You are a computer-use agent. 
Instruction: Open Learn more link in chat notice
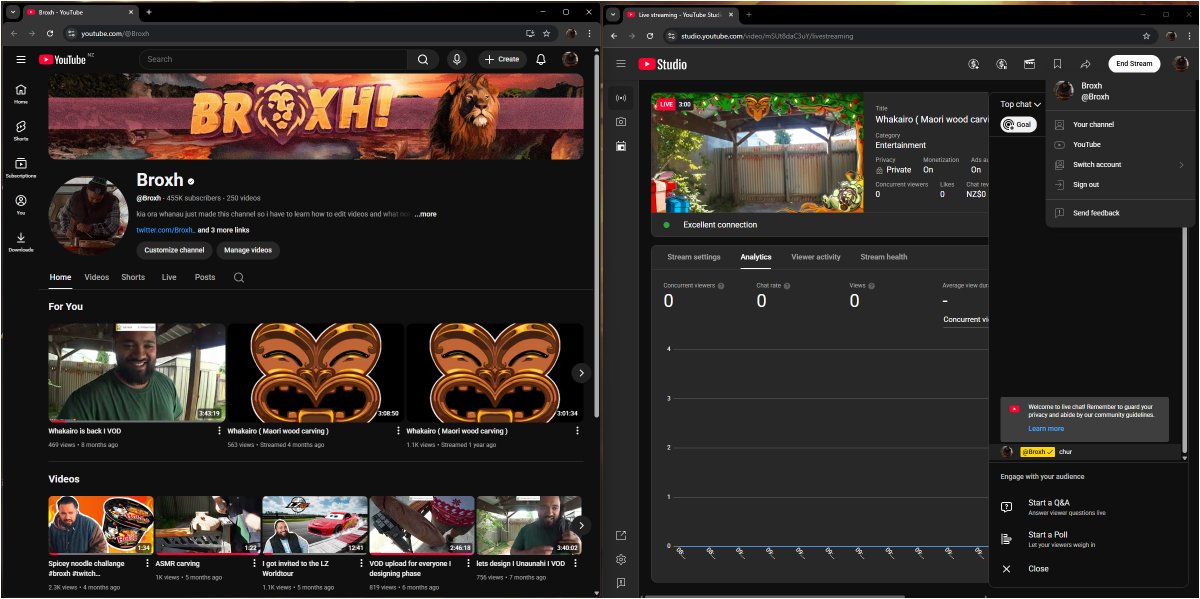click(1046, 429)
